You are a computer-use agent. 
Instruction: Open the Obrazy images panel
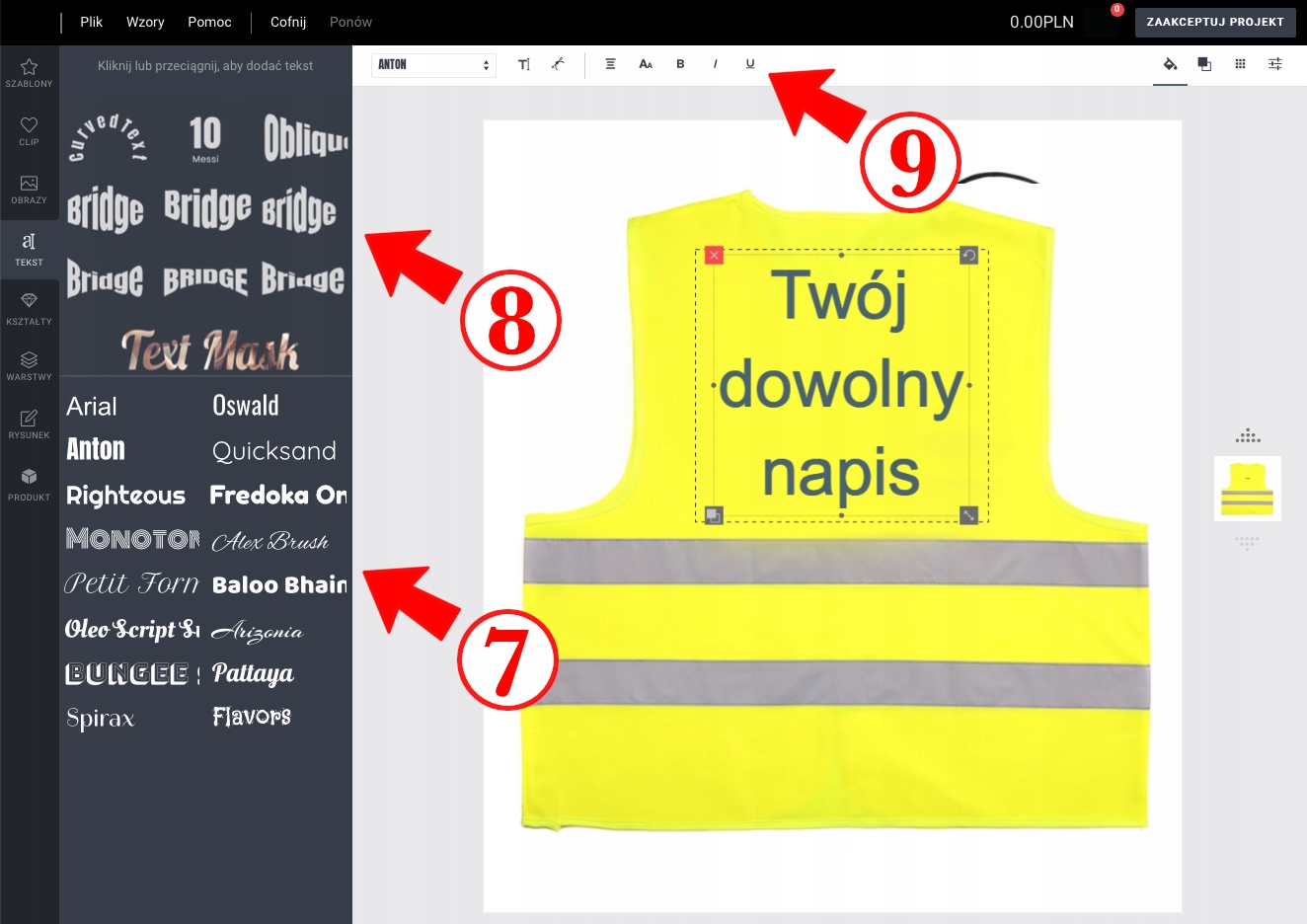point(30,190)
